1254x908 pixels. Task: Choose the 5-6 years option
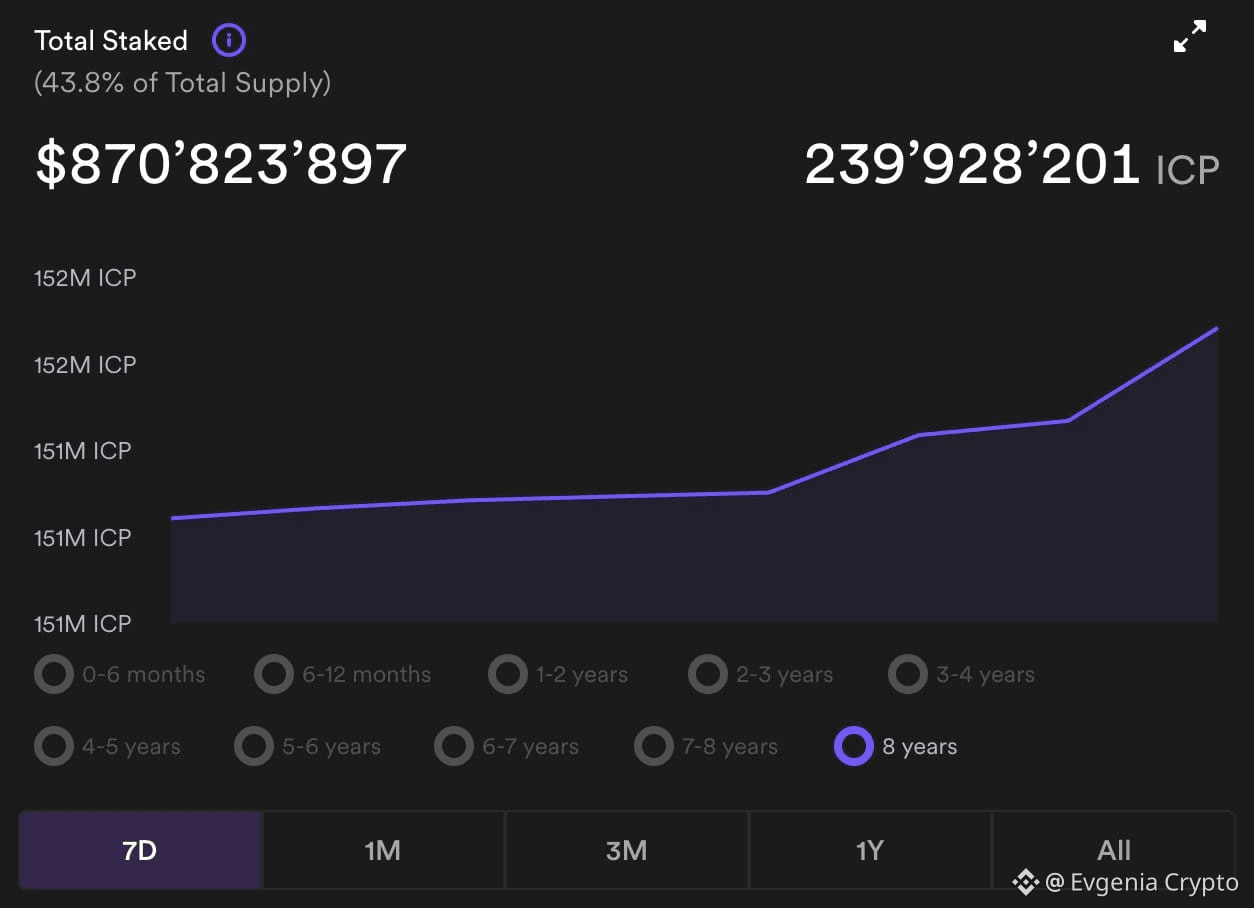(x=254, y=746)
